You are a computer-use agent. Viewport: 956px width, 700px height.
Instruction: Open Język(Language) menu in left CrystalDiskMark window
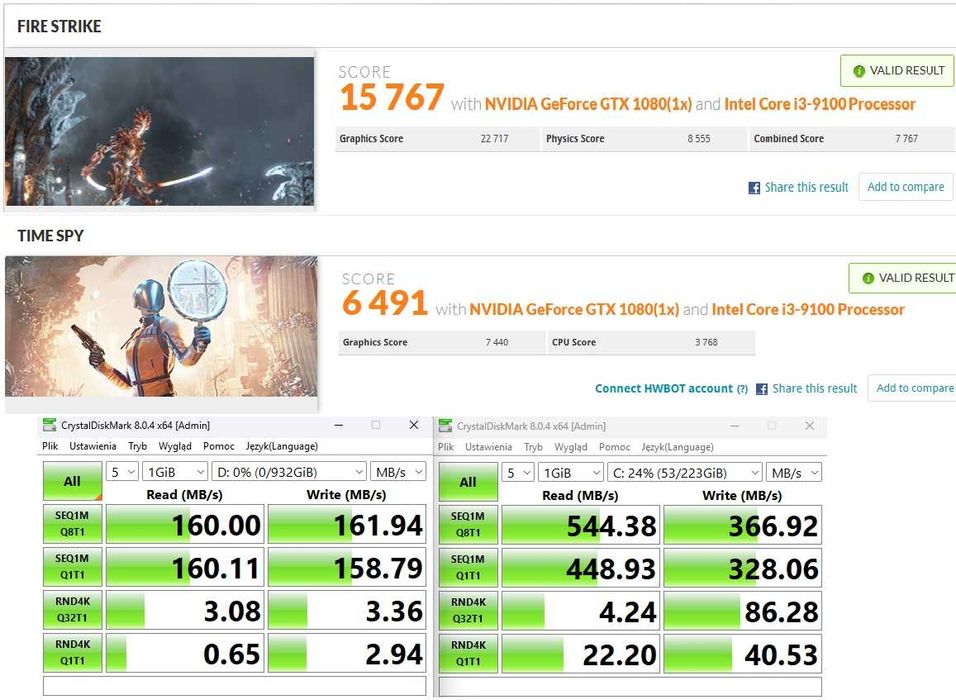point(282,446)
